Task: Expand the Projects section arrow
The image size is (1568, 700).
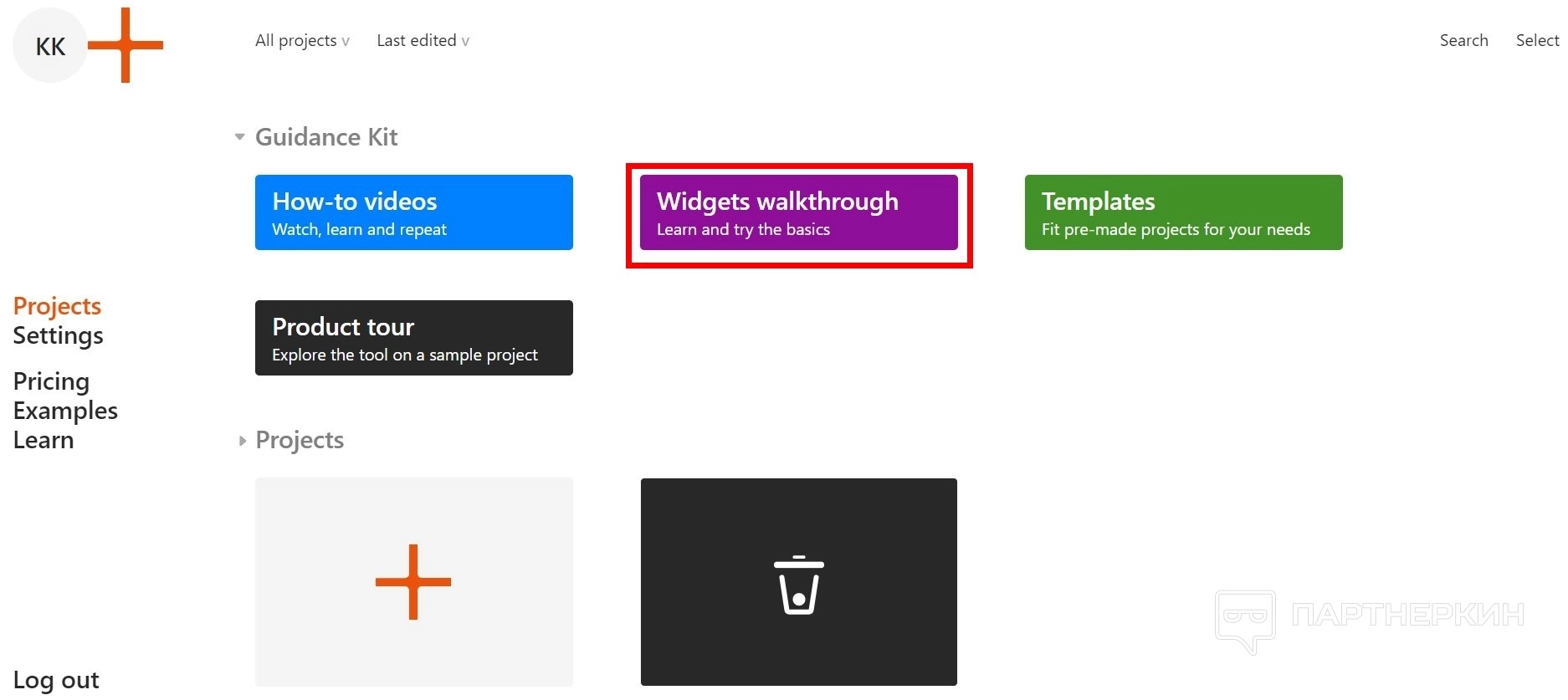Action: [x=242, y=441]
